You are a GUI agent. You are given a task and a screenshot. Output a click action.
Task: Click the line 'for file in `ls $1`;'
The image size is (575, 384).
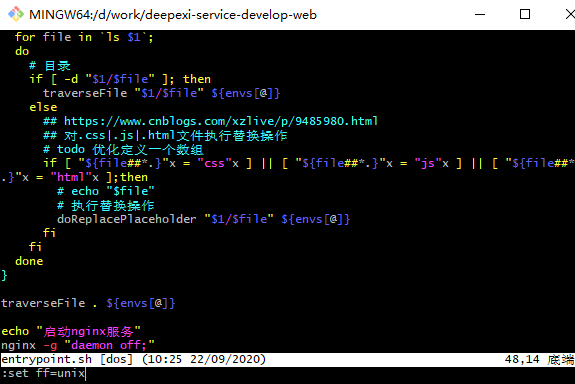click(84, 37)
